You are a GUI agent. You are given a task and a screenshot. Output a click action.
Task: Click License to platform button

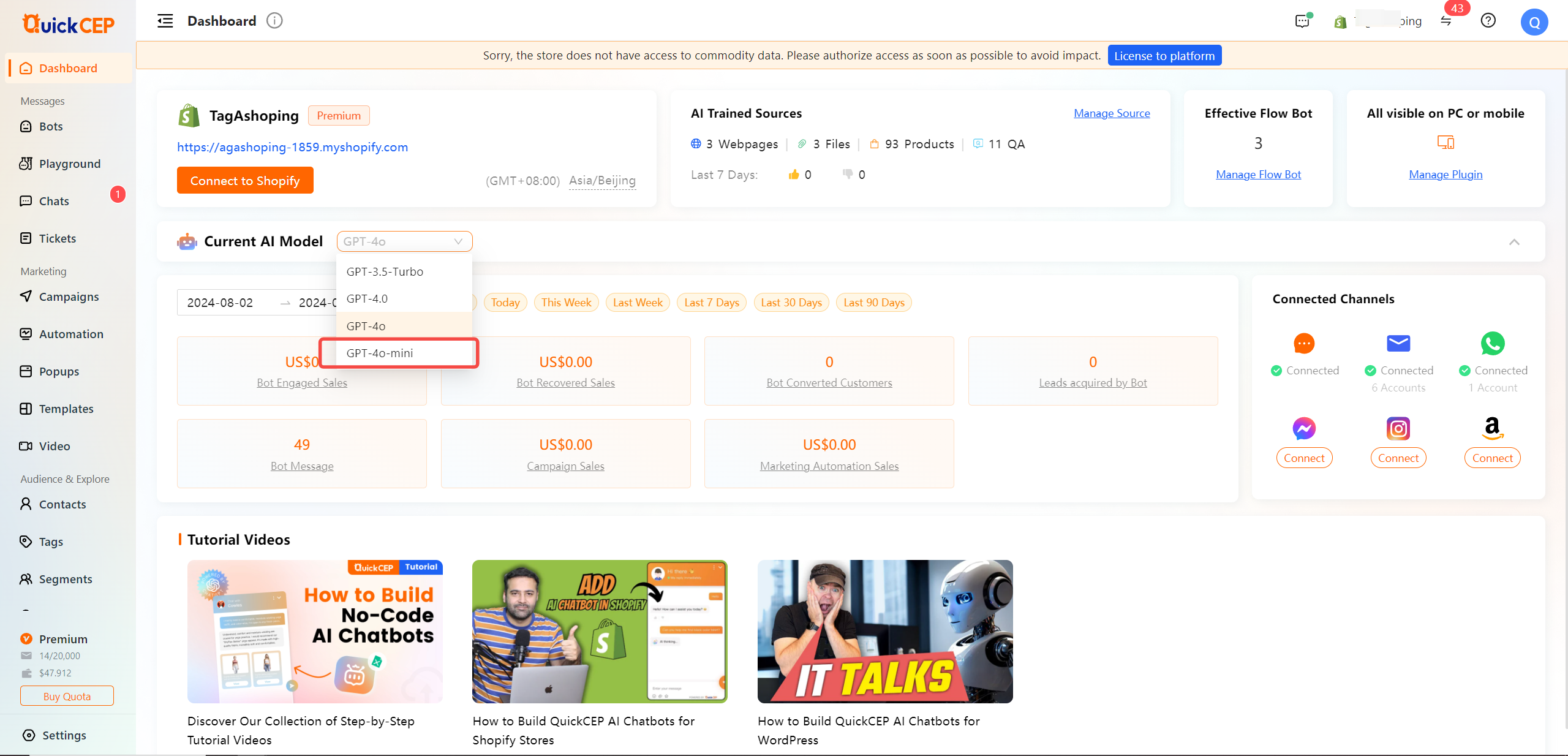(1164, 55)
